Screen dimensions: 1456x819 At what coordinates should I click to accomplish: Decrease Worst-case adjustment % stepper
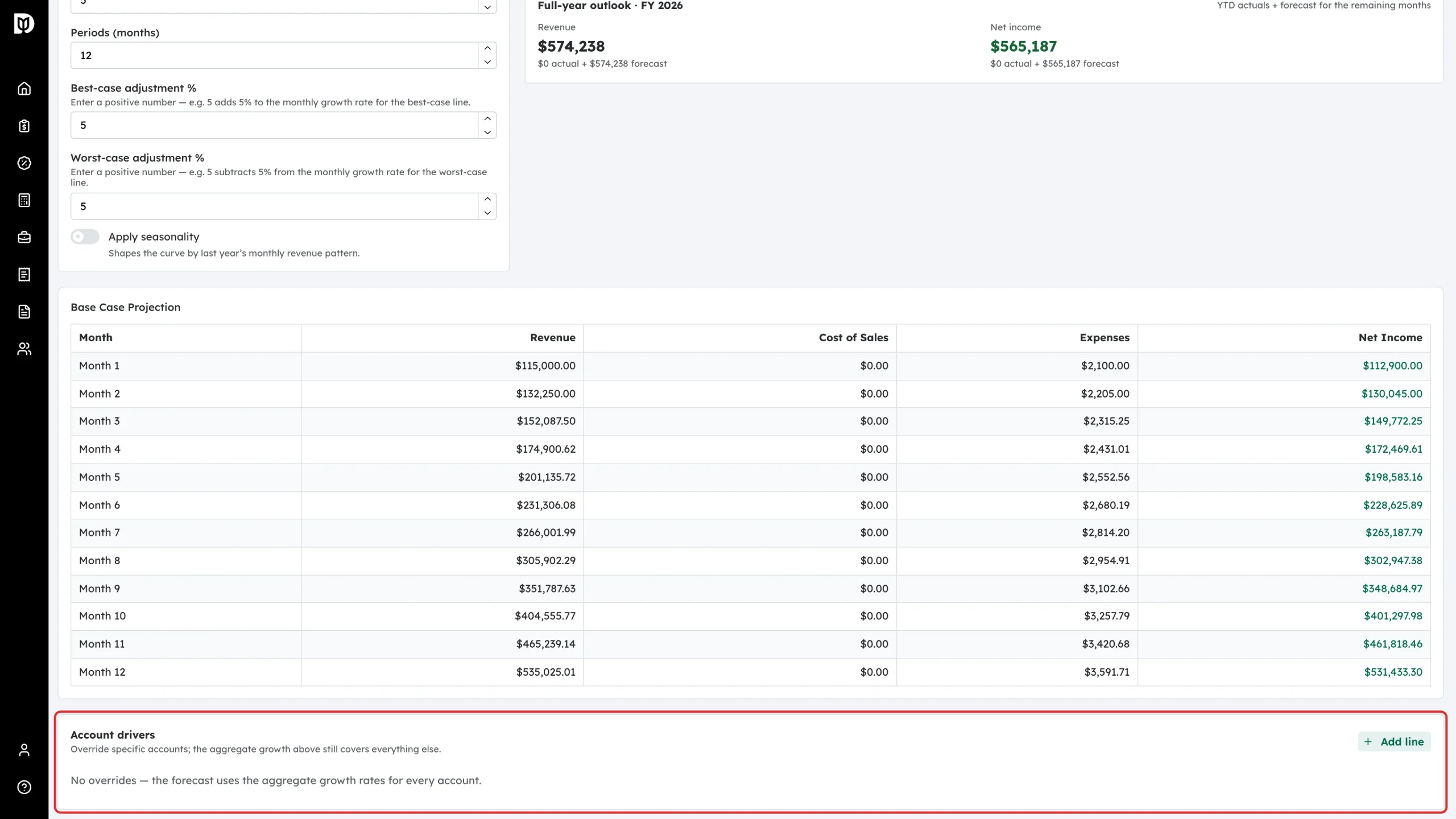(487, 213)
